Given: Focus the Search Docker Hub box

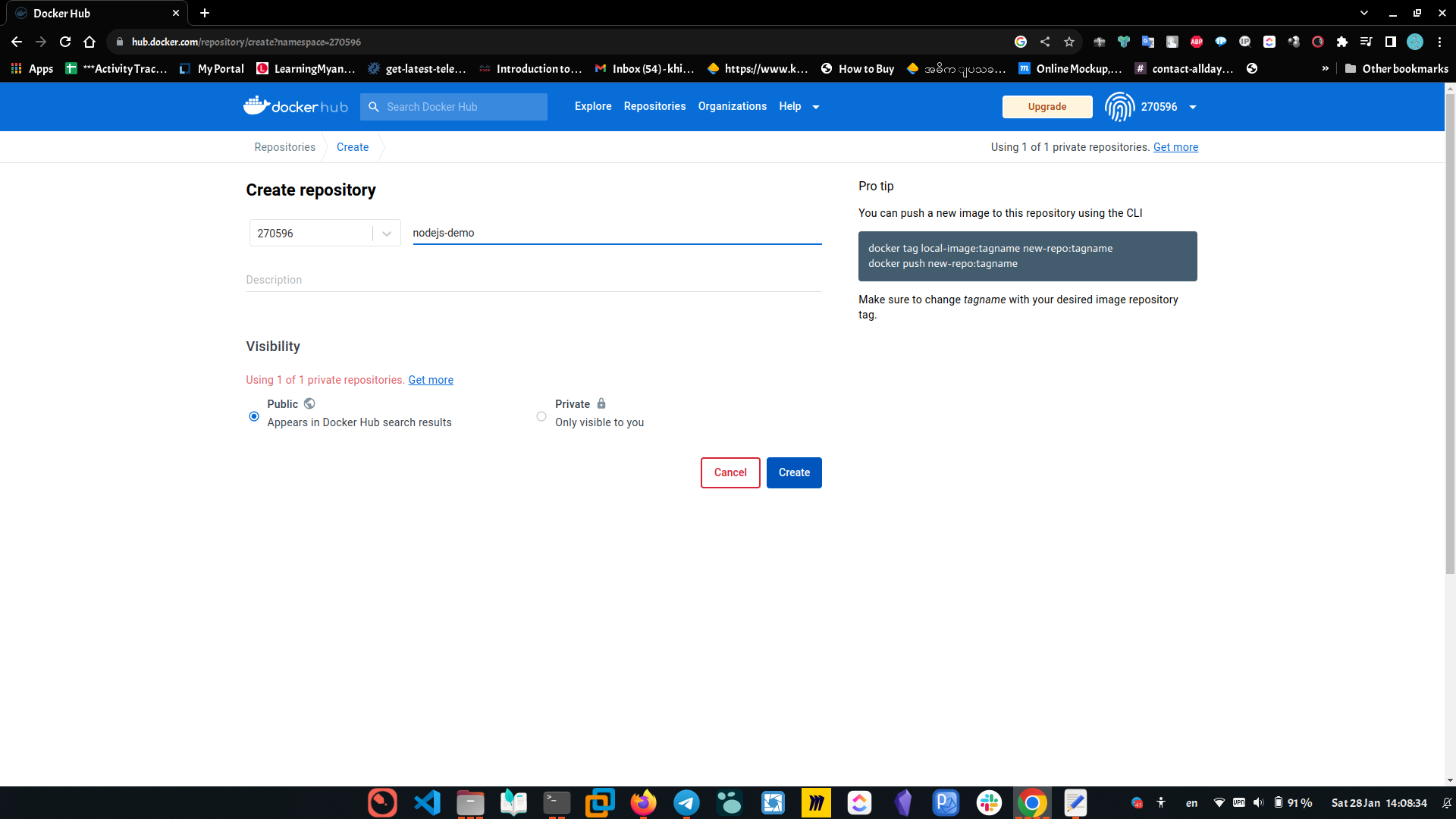Looking at the screenshot, I should pos(453,107).
